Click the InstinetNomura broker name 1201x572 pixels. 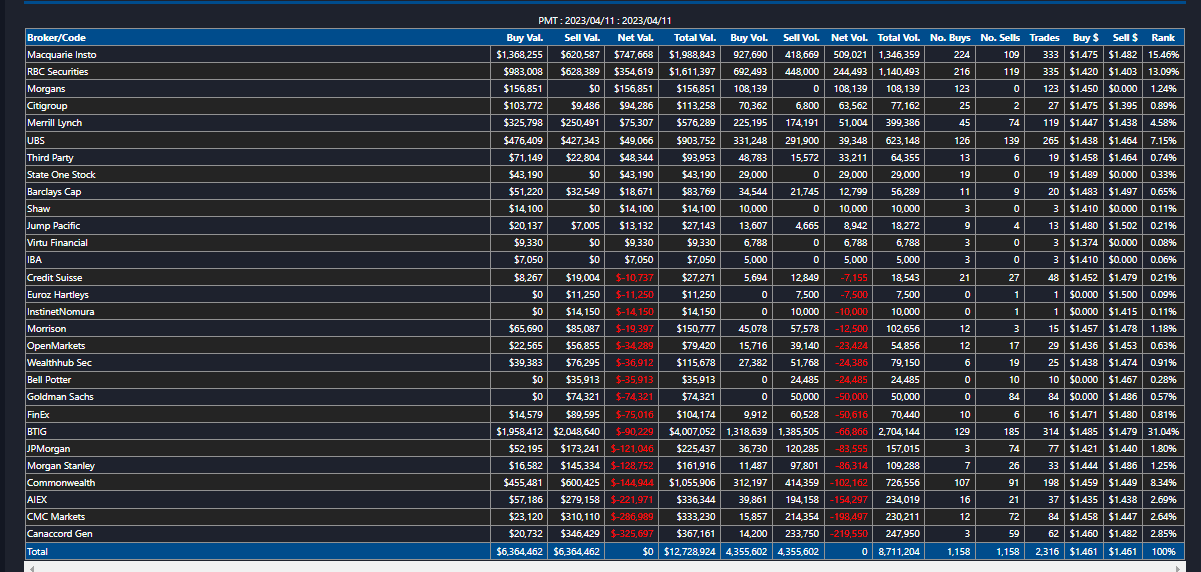click(60, 311)
